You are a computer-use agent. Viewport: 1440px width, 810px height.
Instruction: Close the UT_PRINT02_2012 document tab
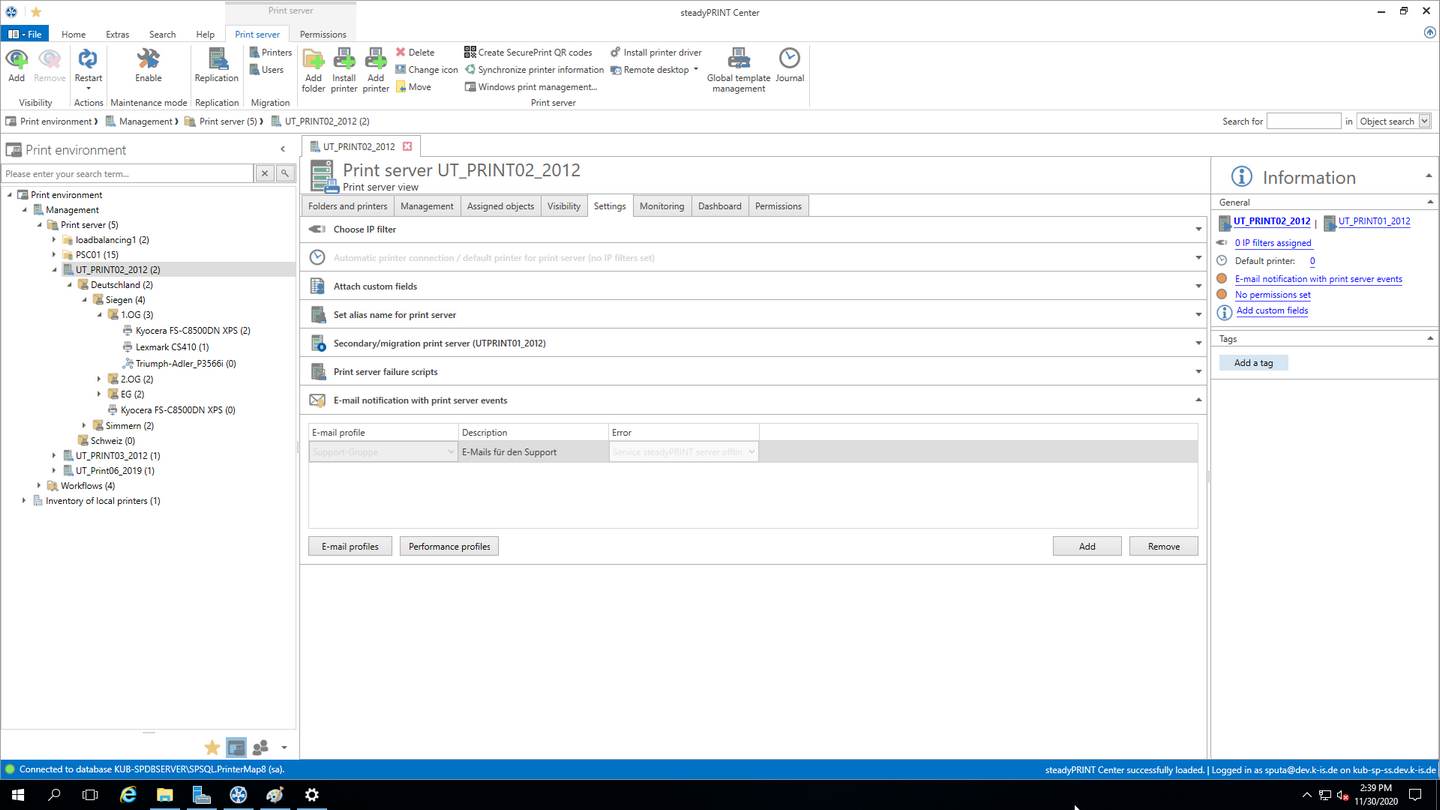tap(407, 147)
